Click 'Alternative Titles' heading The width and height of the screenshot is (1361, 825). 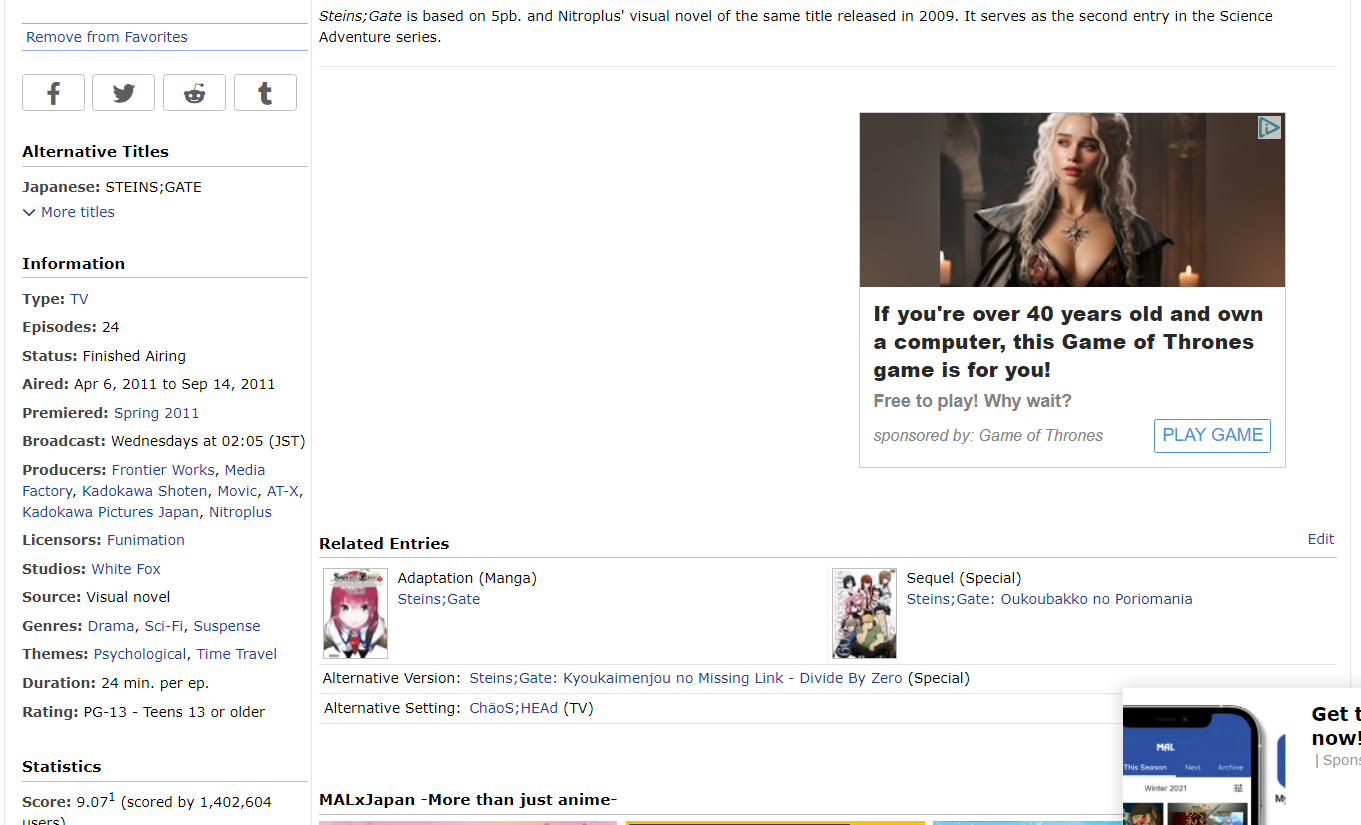[x=95, y=152]
